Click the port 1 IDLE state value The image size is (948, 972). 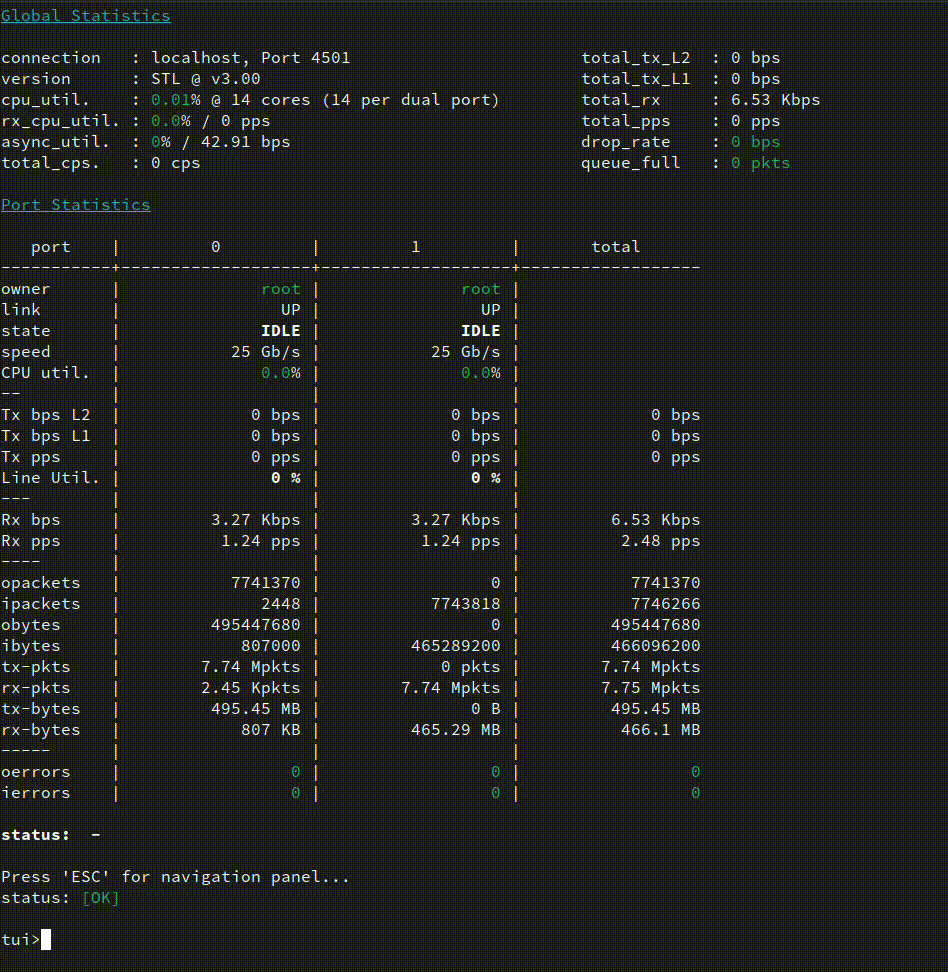(480, 331)
